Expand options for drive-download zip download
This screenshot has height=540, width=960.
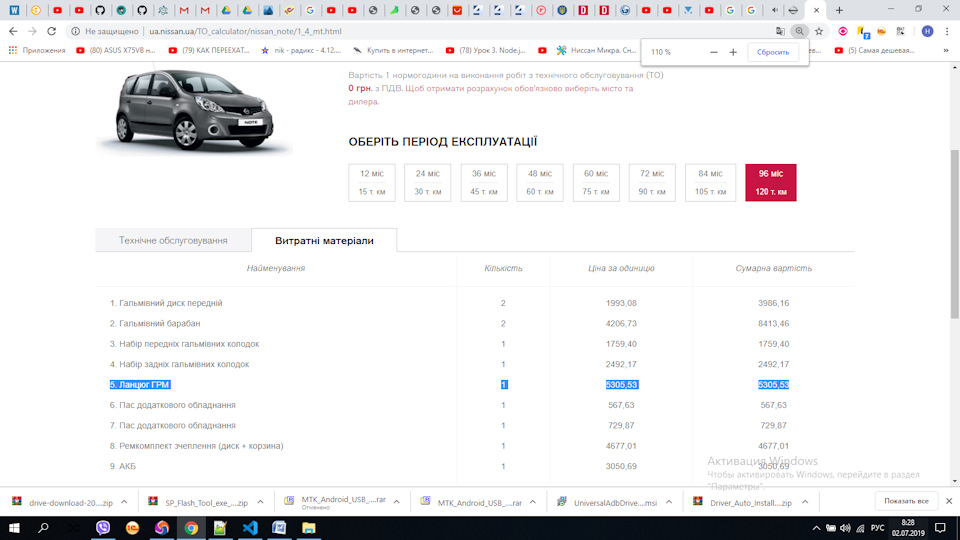124,502
